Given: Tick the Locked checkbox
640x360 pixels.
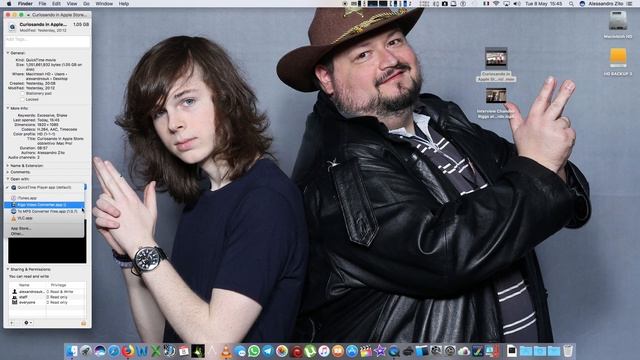Looking at the screenshot, I should pyautogui.click(x=22, y=99).
